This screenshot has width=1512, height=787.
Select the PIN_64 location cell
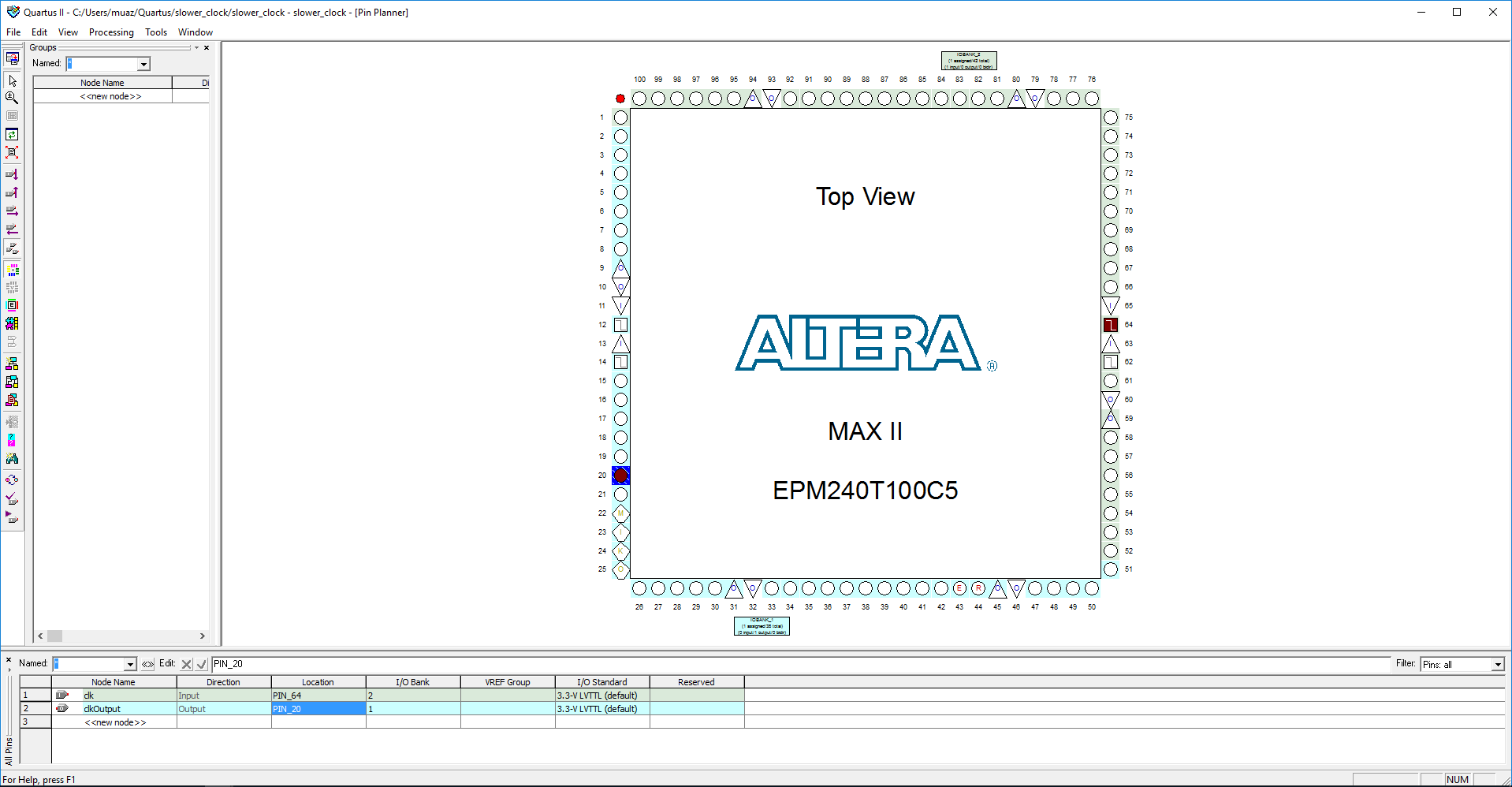pyautogui.click(x=318, y=696)
